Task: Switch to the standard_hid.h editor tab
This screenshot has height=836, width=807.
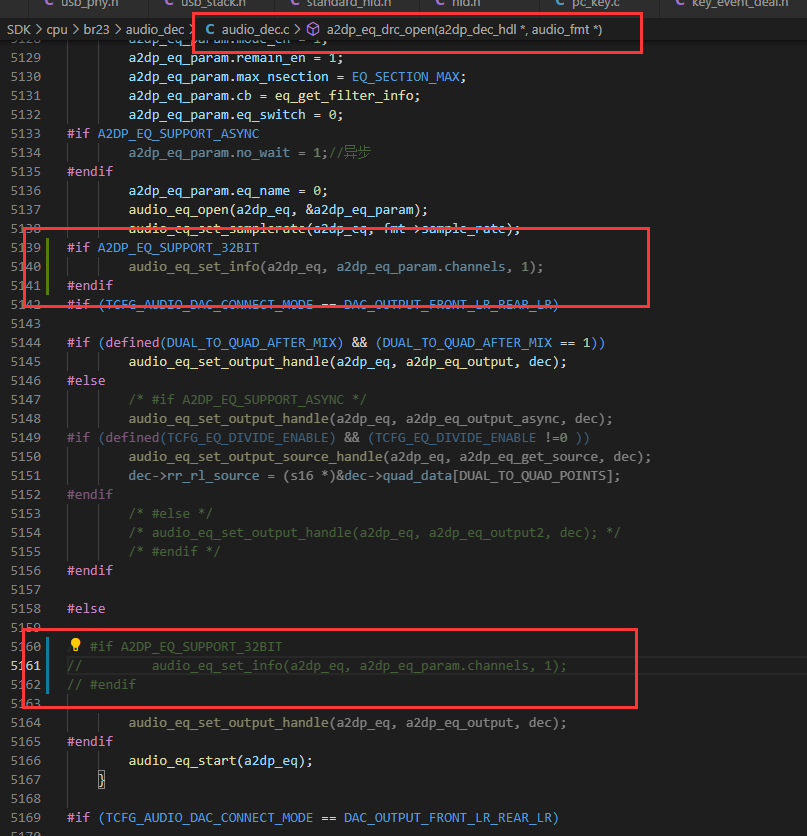Action: click(349, 3)
